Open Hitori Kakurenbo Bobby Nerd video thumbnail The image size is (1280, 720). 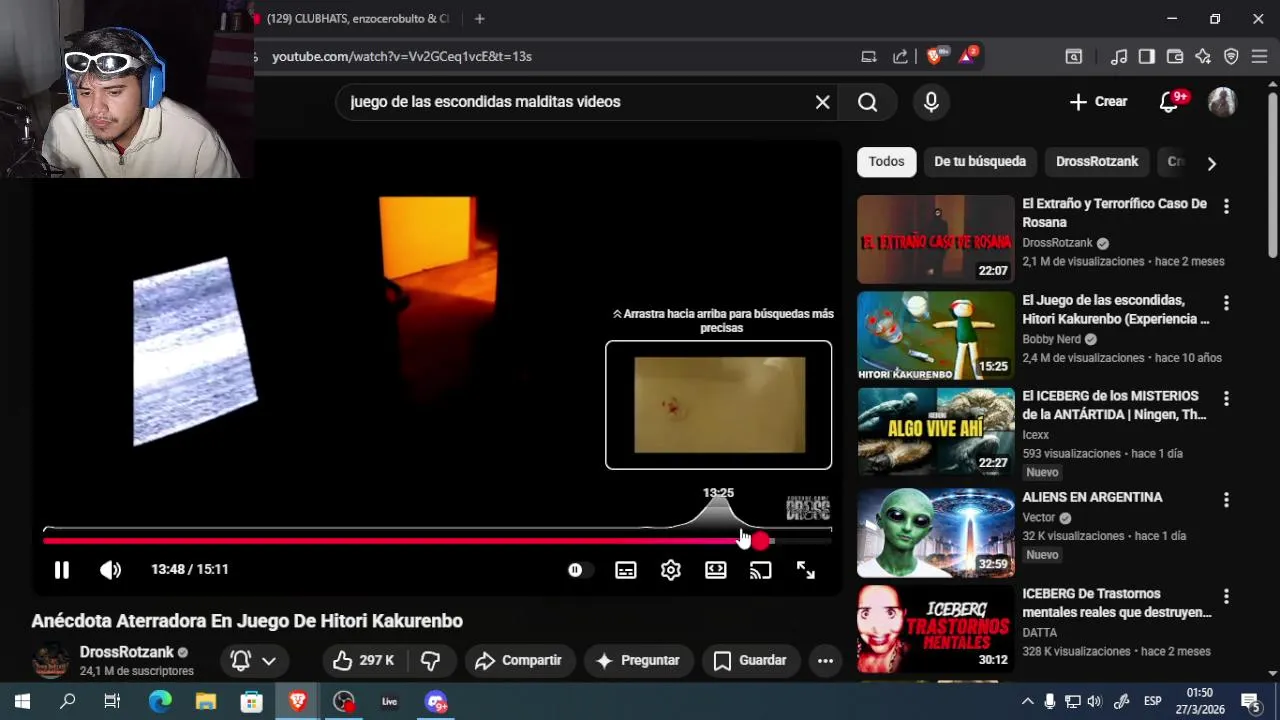click(x=935, y=336)
